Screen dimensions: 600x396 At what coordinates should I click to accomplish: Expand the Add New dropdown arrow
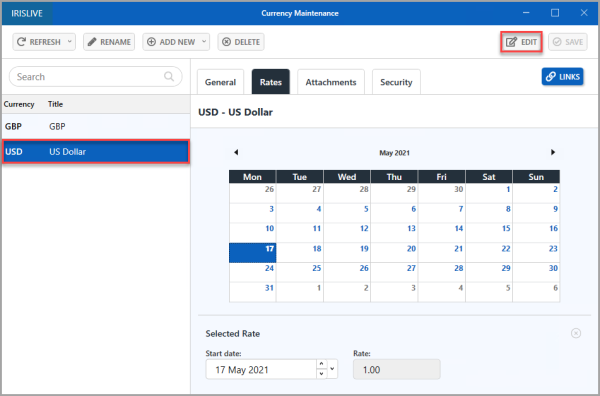click(204, 41)
